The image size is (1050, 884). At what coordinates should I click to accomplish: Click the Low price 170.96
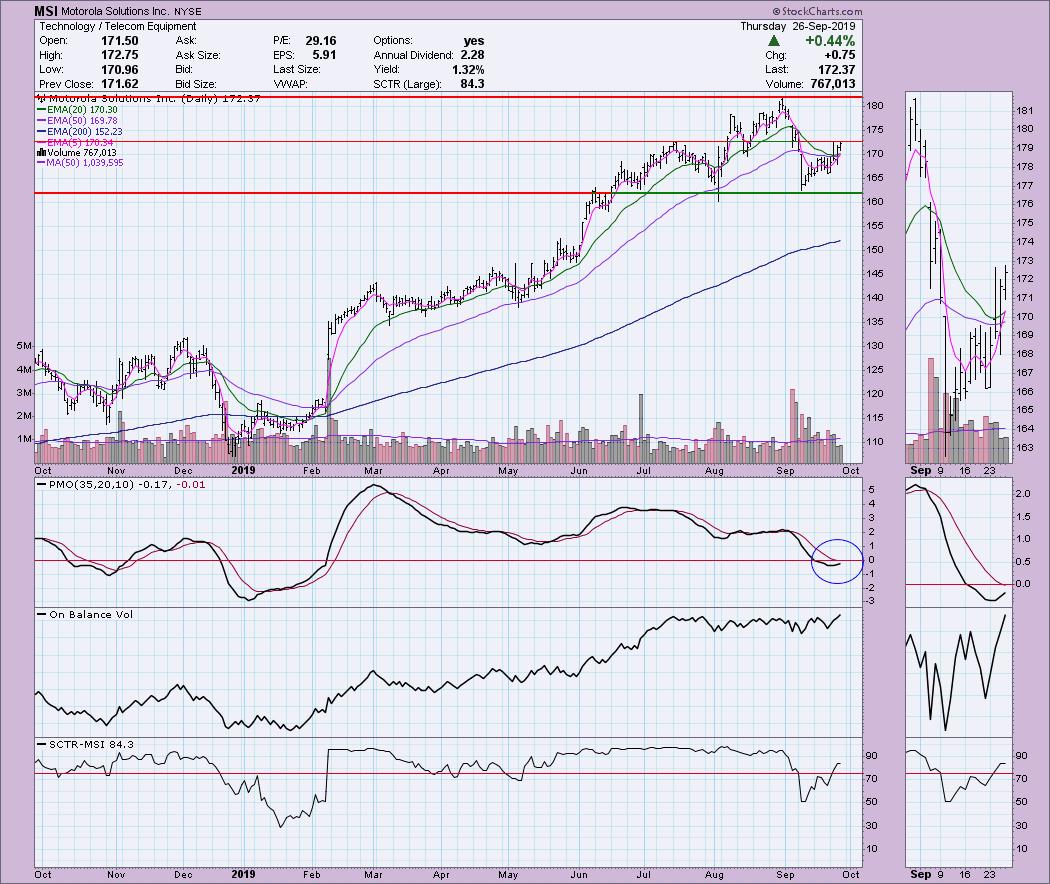point(119,69)
